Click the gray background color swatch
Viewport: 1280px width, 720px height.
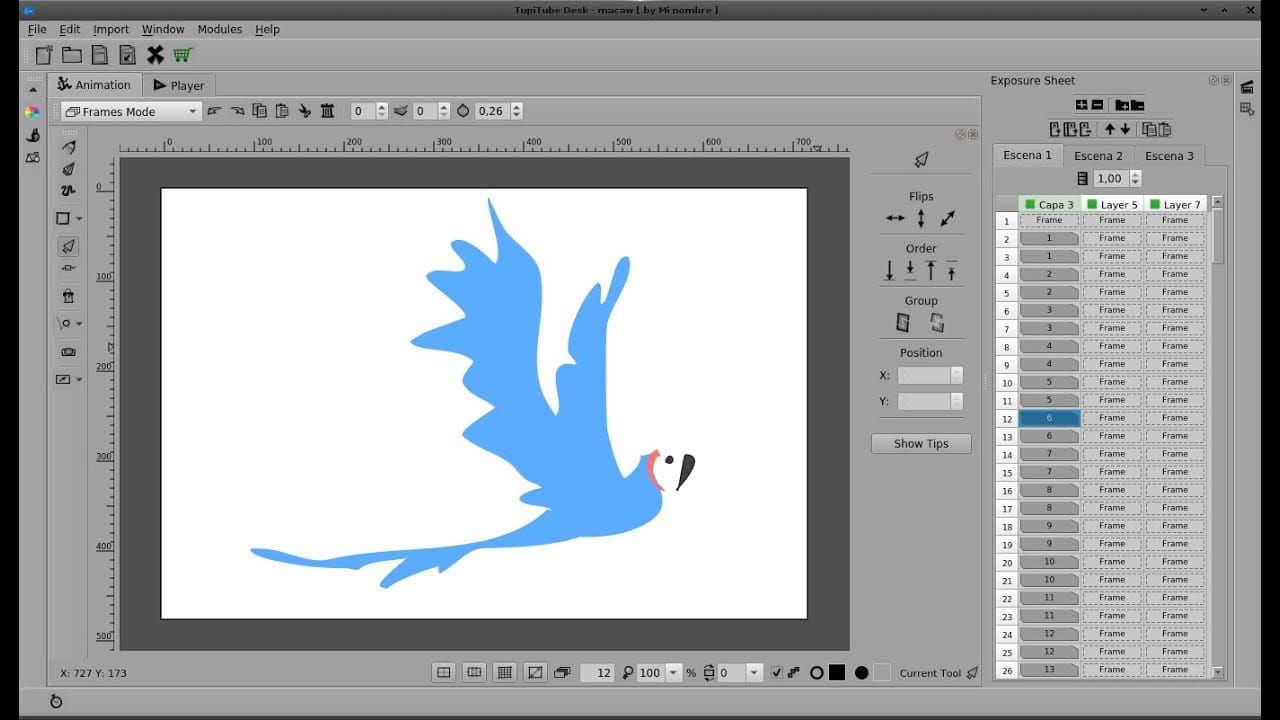tap(881, 673)
